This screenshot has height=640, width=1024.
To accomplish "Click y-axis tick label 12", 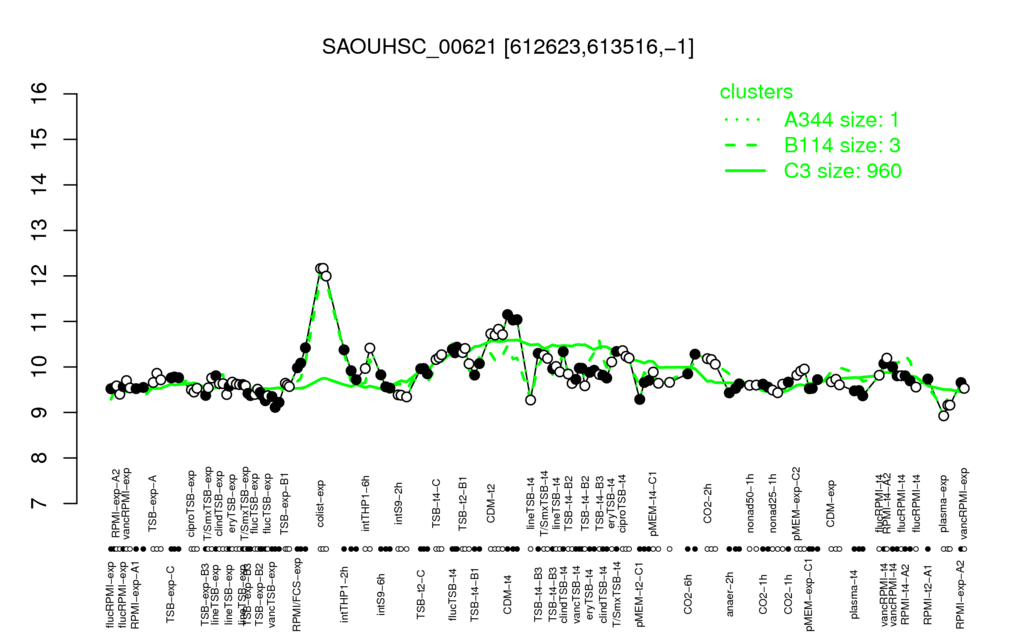I will click(x=40, y=276).
